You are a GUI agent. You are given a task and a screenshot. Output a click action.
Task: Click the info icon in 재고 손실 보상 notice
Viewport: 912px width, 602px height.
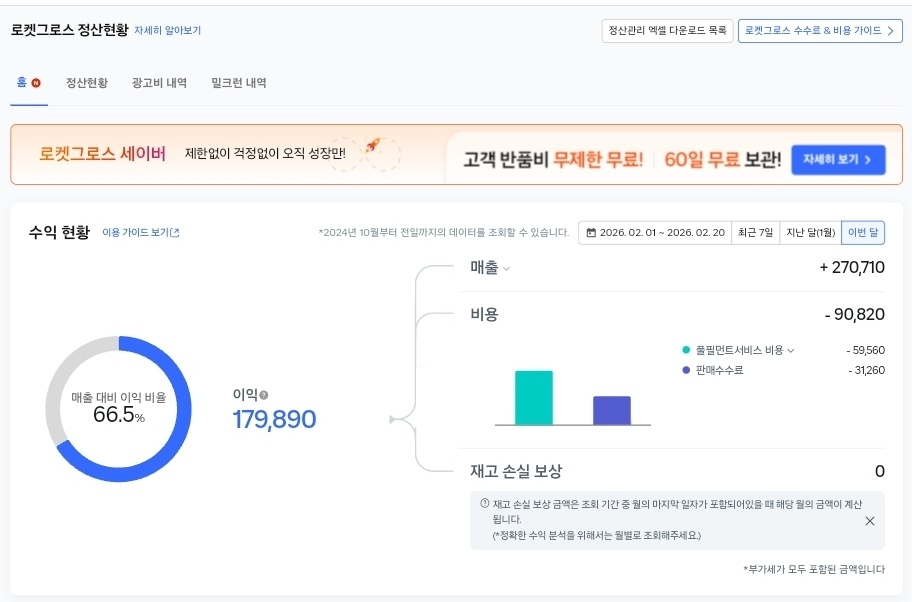click(x=484, y=504)
